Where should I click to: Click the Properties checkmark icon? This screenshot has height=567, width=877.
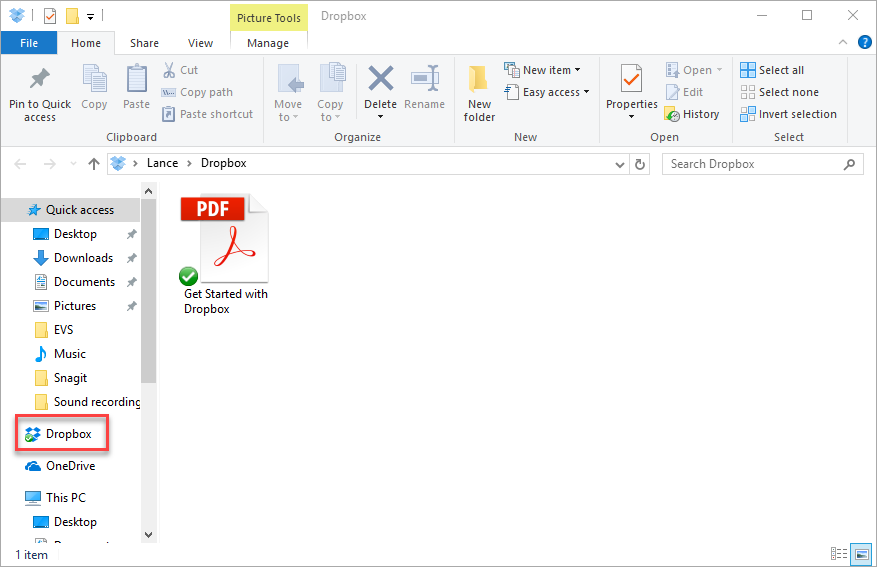pos(631,79)
